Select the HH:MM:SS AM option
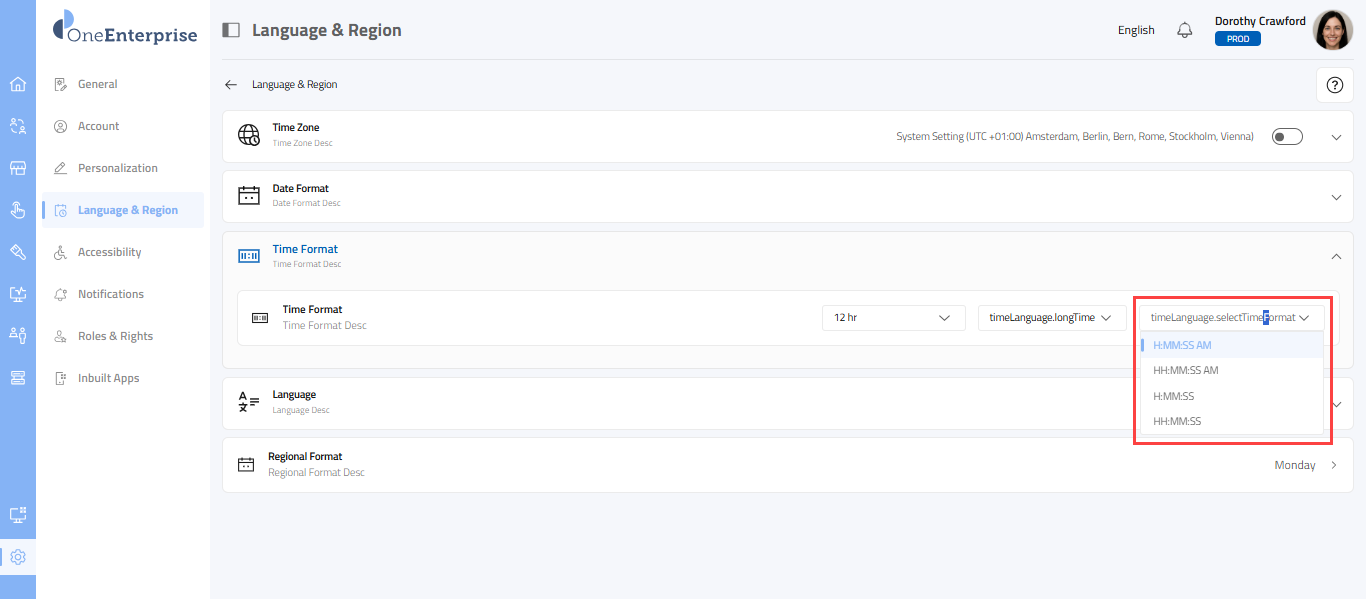Viewport: 1366px width, 599px height. [x=1186, y=370]
